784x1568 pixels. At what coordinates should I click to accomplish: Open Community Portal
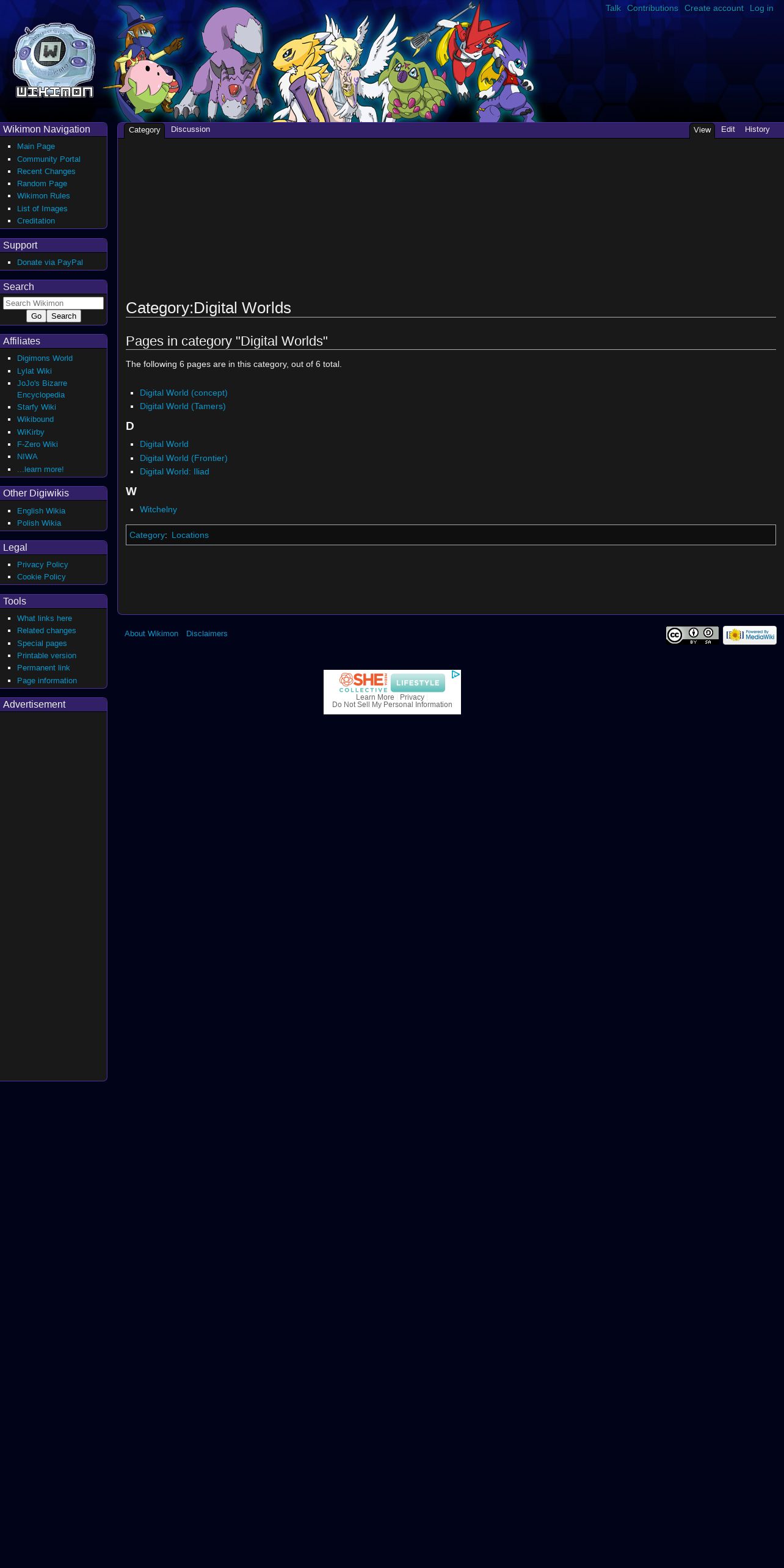coord(49,159)
